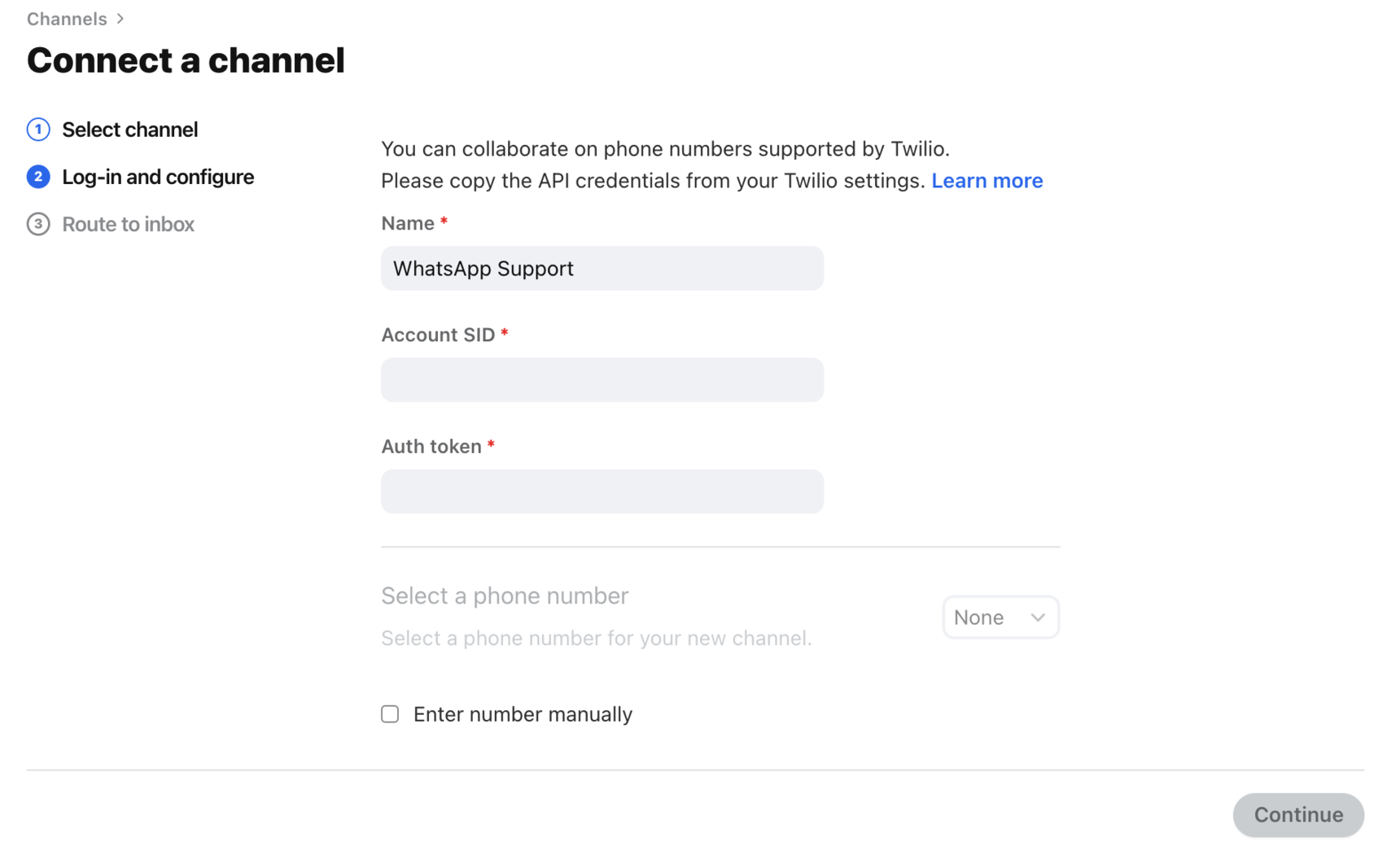Select the Select channel step label
This screenshot has width=1400, height=847.
[x=129, y=129]
